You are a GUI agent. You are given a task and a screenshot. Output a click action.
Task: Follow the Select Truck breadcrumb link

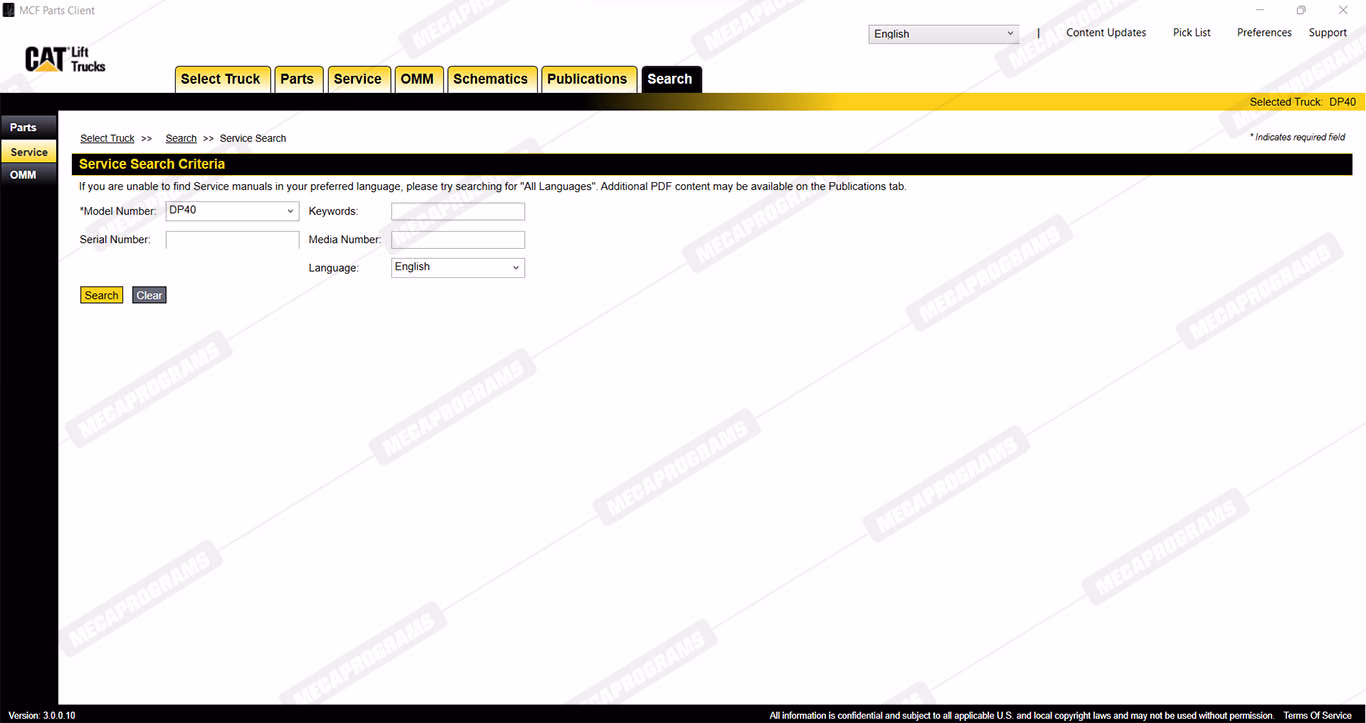pyautogui.click(x=107, y=139)
